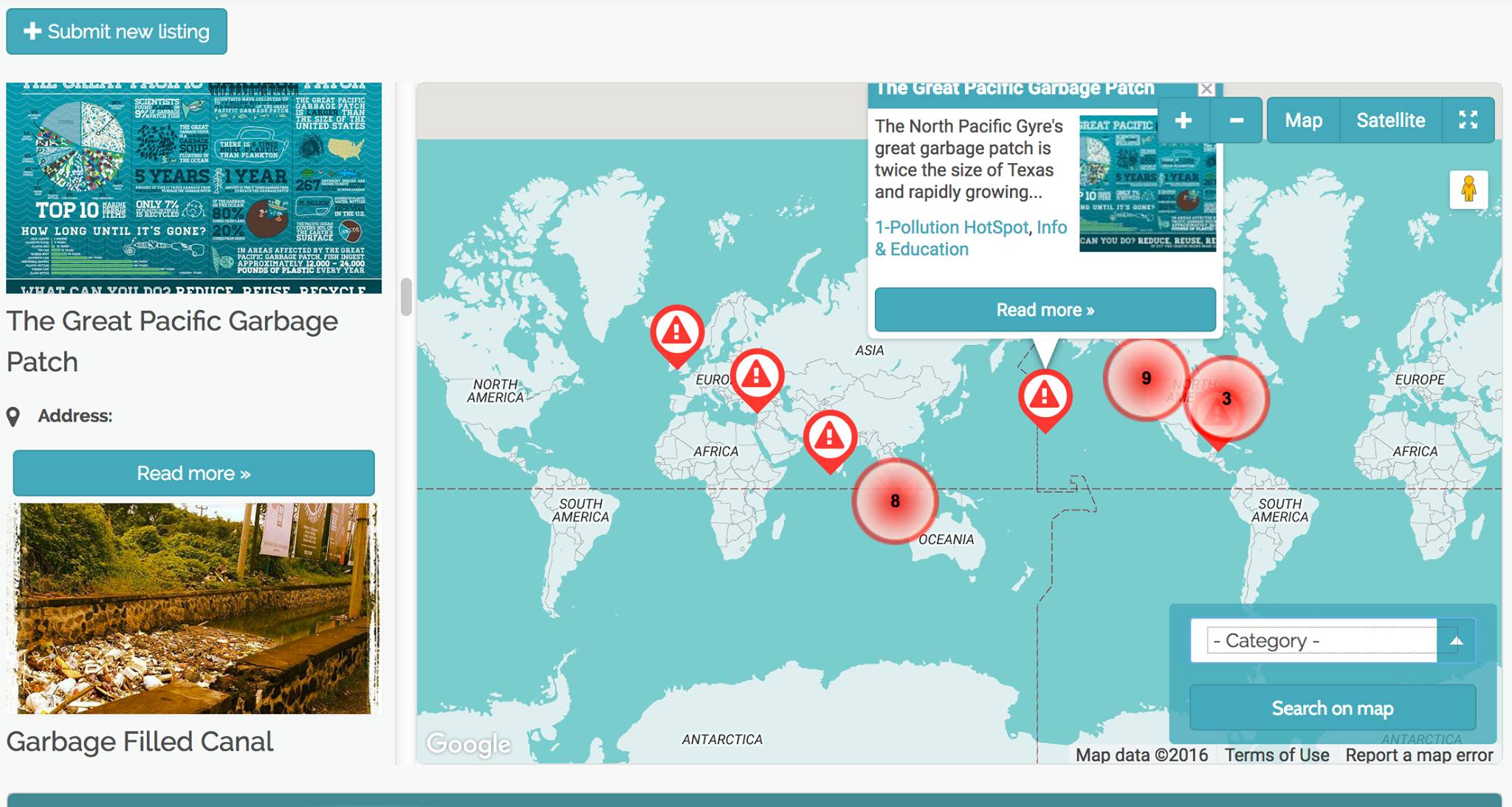This screenshot has width=1512, height=807.
Task: Open the Garbage Filled Canal title
Action: tap(140, 741)
